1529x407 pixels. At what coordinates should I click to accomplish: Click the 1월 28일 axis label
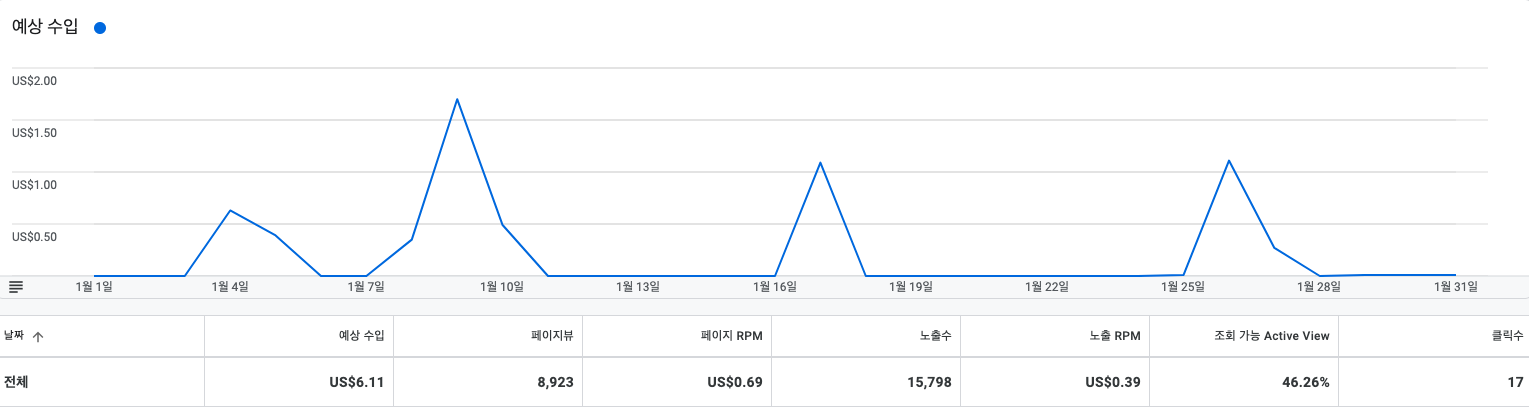(1319, 287)
